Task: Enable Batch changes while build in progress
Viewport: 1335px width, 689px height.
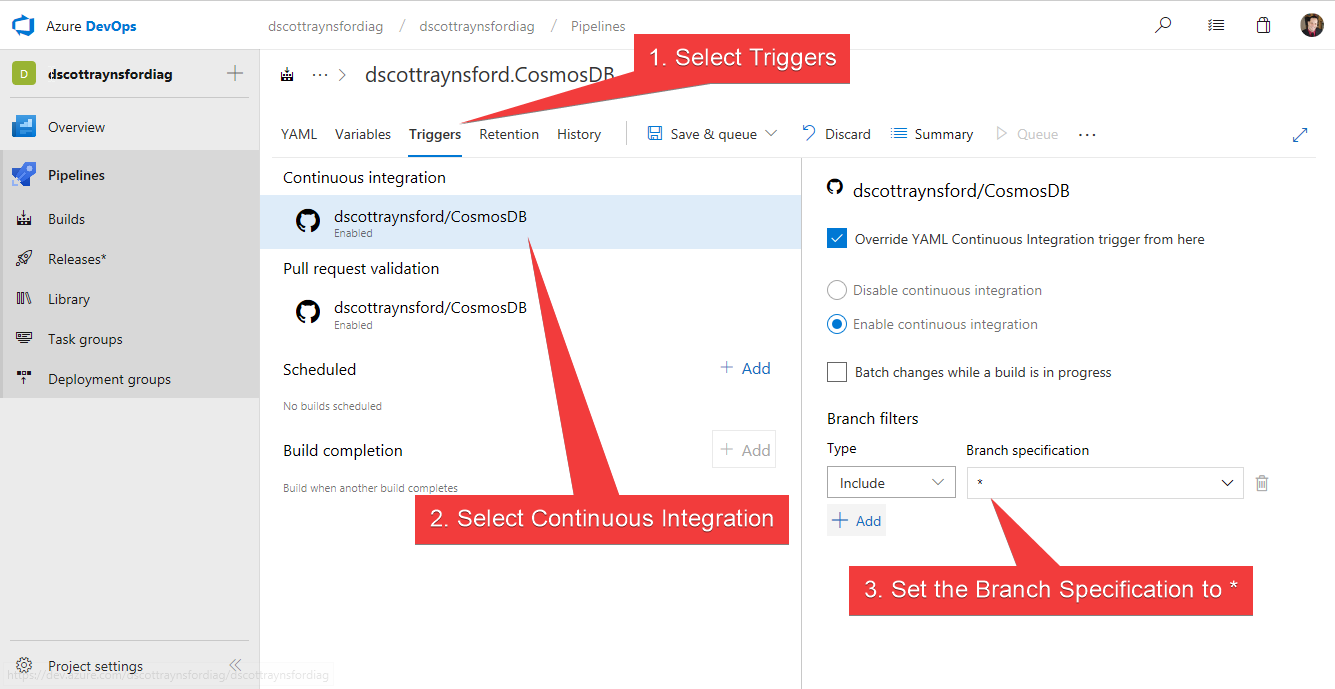Action: tap(837, 372)
